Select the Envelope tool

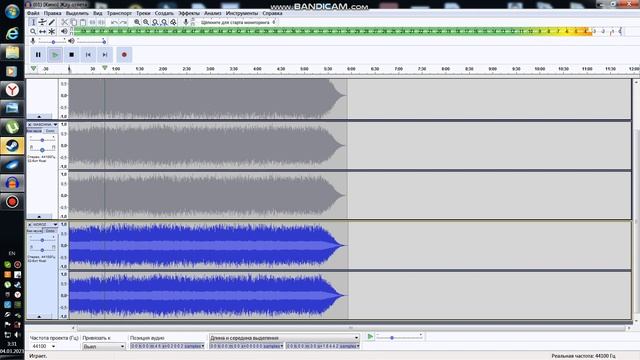pyautogui.click(x=42, y=22)
